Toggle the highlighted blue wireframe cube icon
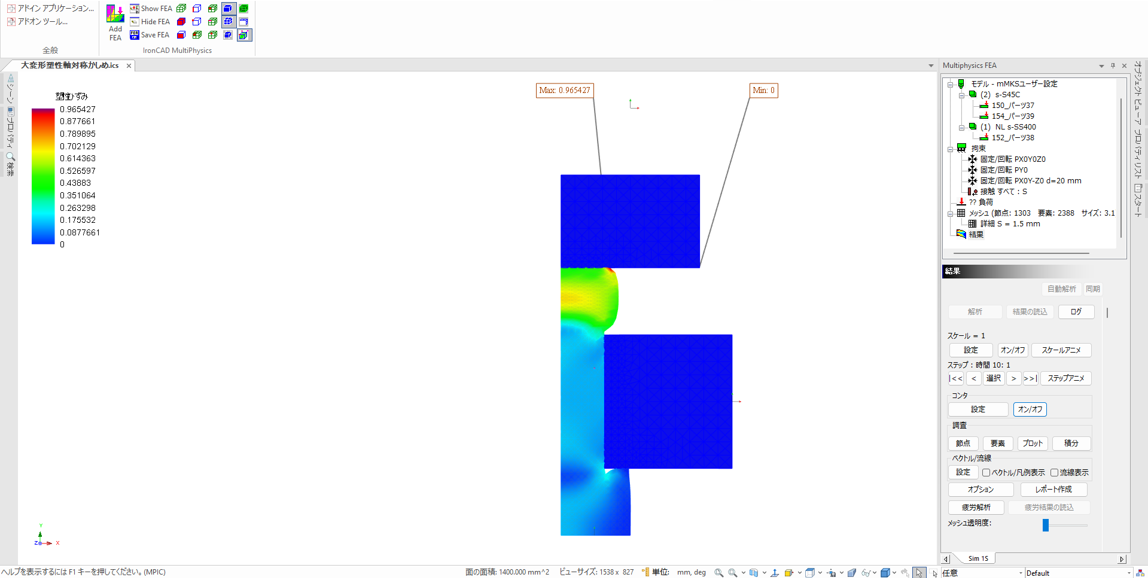1148x578 pixels. pos(228,21)
